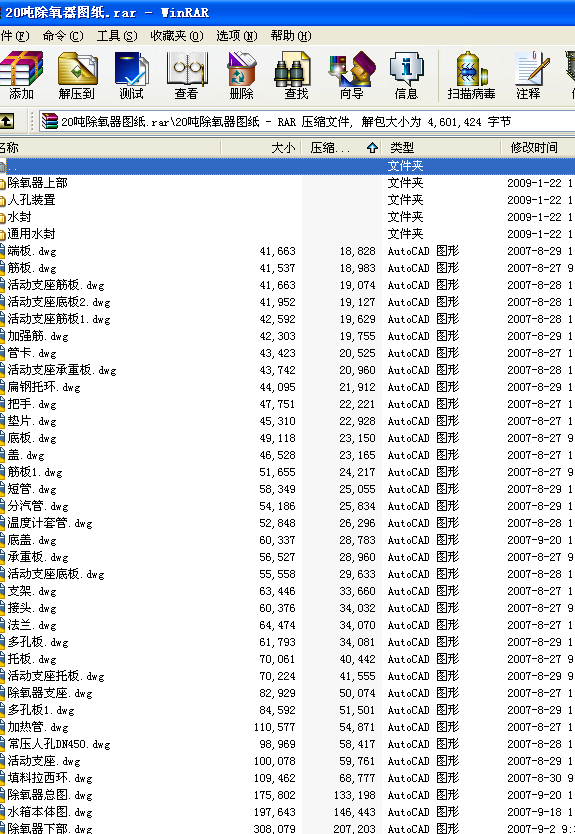Sort by the 修改时间 column header
Screen dimensions: 575x834
pyautogui.click(x=538, y=147)
